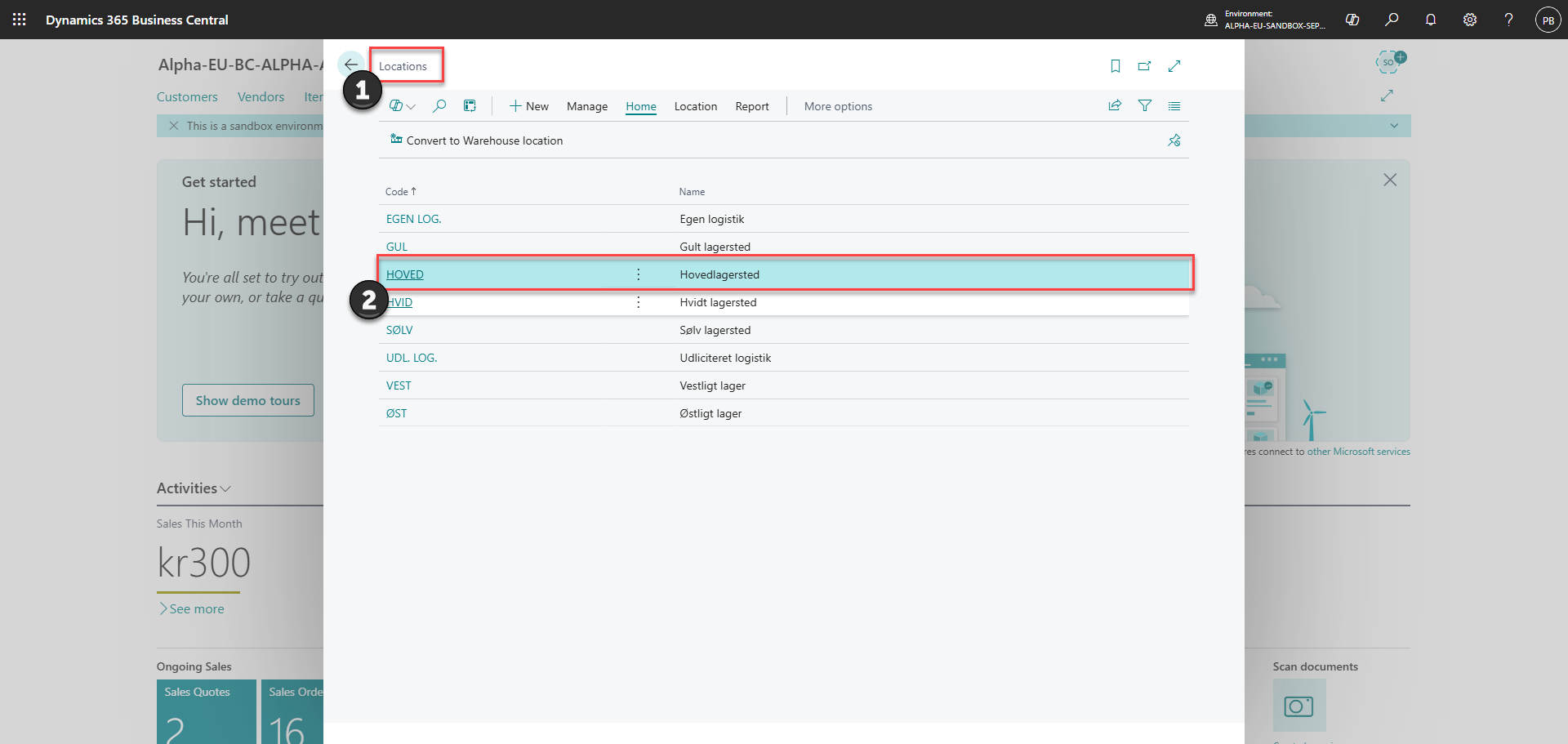The width and height of the screenshot is (1568, 744).
Task: Show row options for HOVED
Action: [x=638, y=274]
